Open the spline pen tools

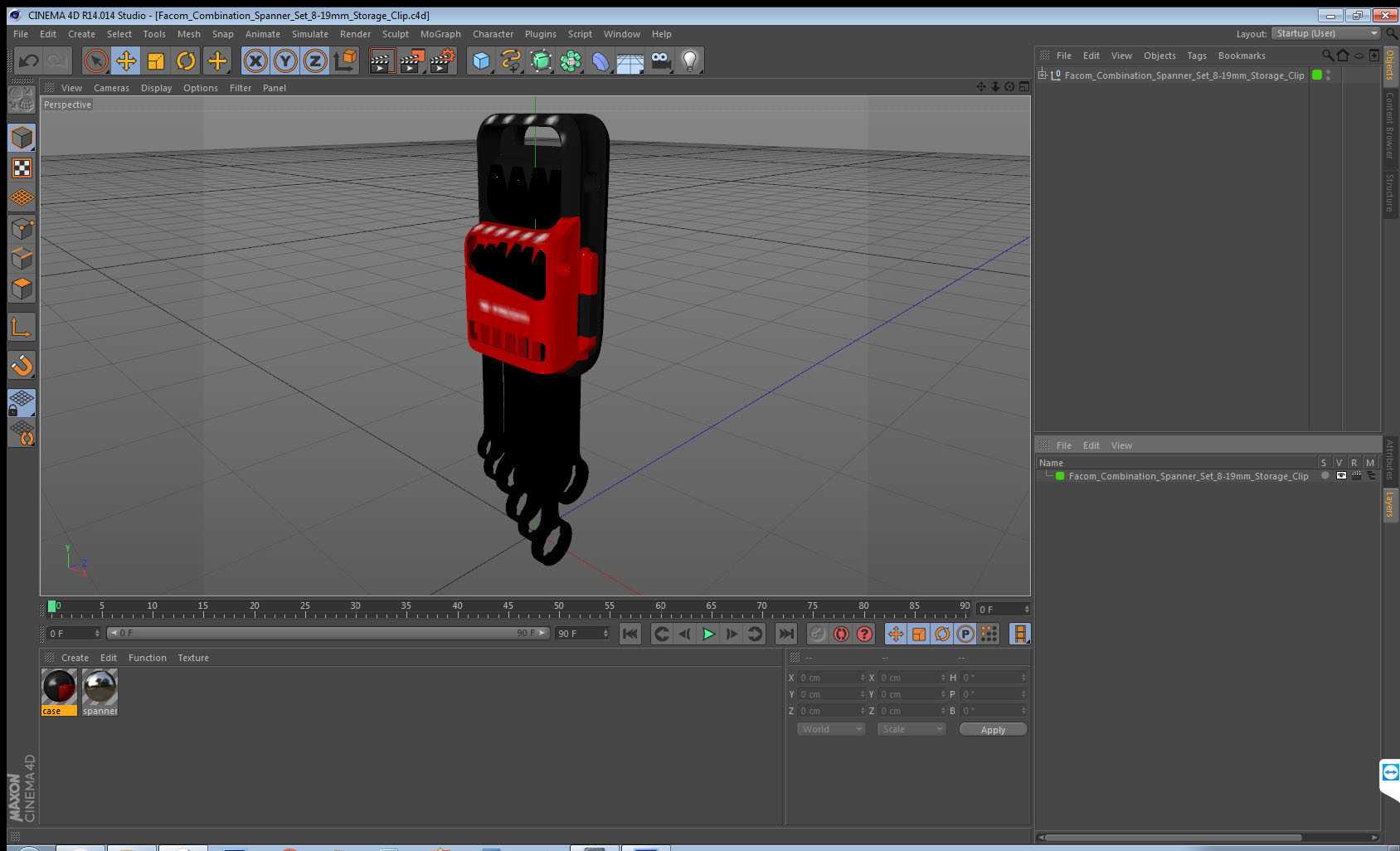[x=511, y=61]
